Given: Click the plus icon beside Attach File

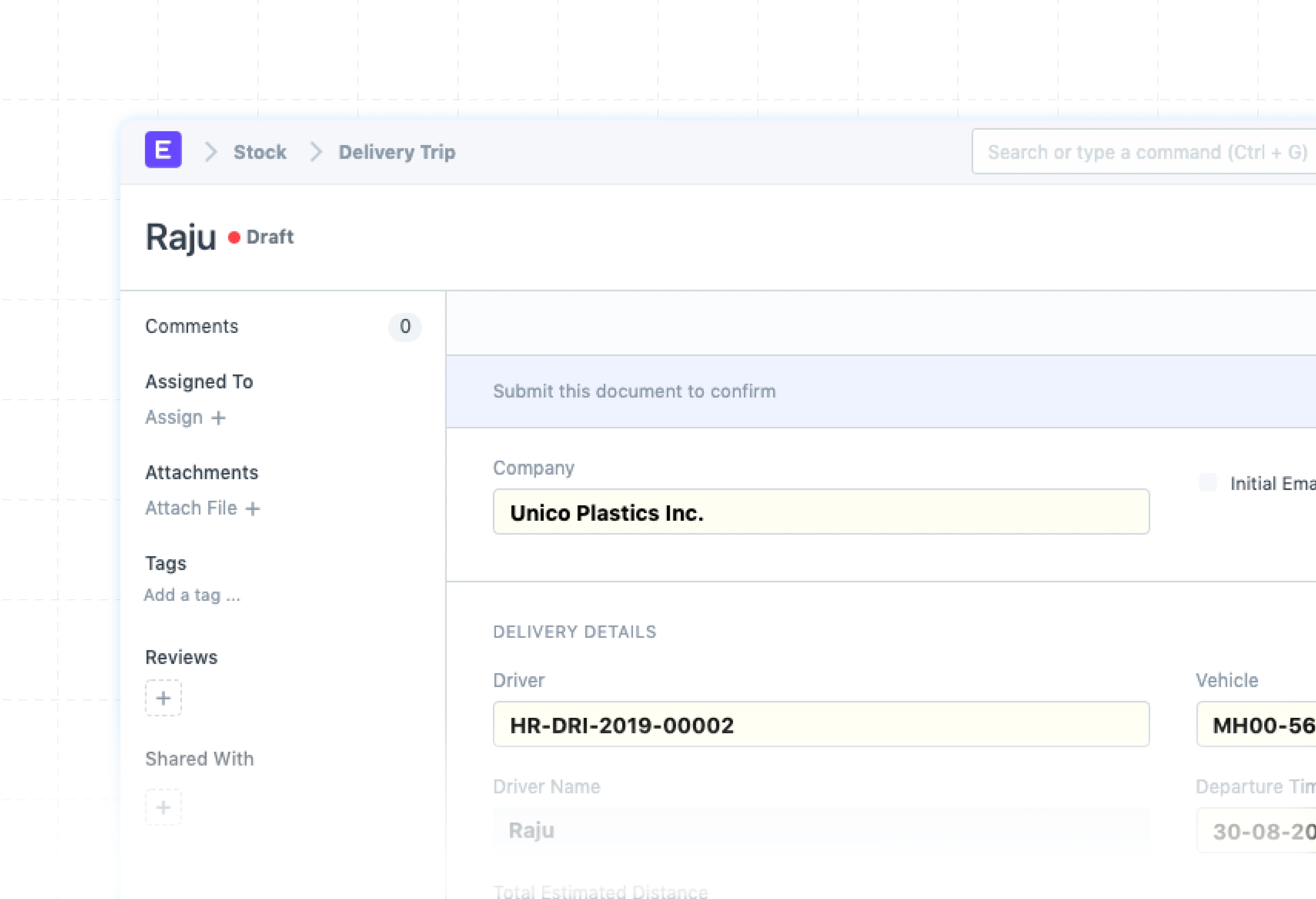Looking at the screenshot, I should 253,509.
